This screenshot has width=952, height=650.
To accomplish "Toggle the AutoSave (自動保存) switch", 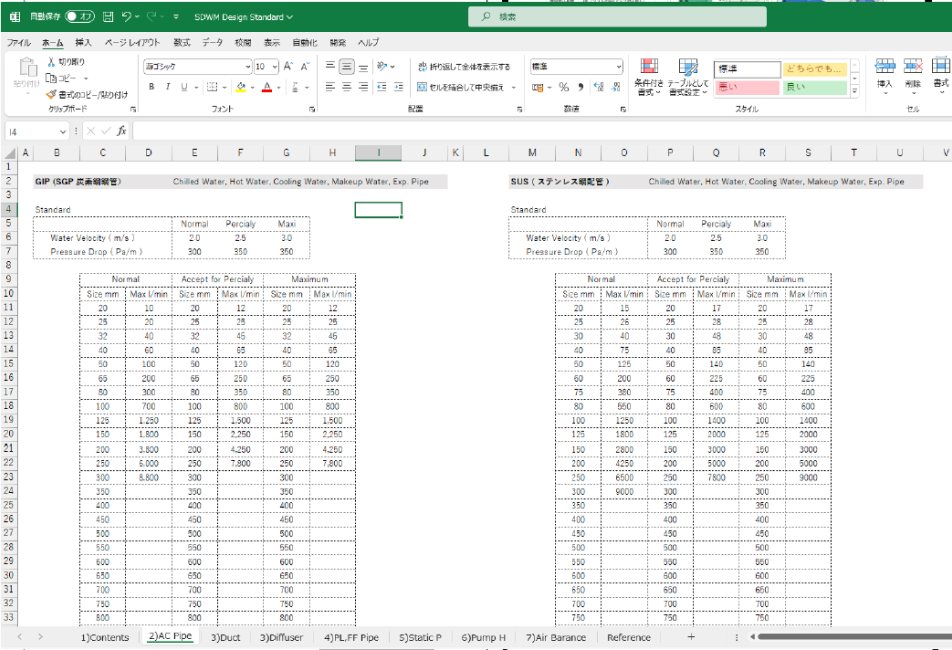I will (80, 17).
